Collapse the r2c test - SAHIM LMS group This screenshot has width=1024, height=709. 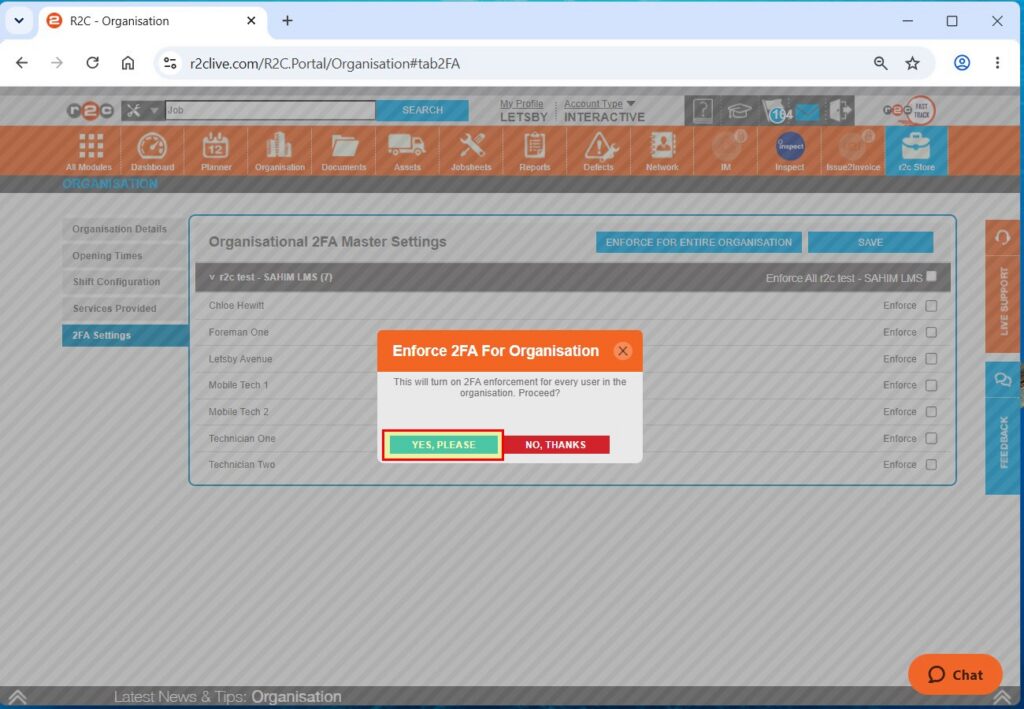click(x=212, y=277)
